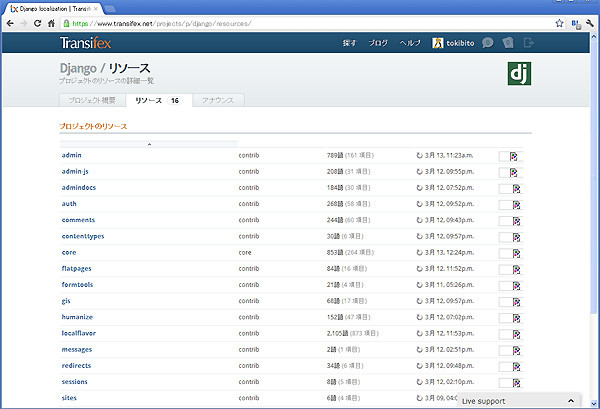Open the core resource link

tap(69, 253)
